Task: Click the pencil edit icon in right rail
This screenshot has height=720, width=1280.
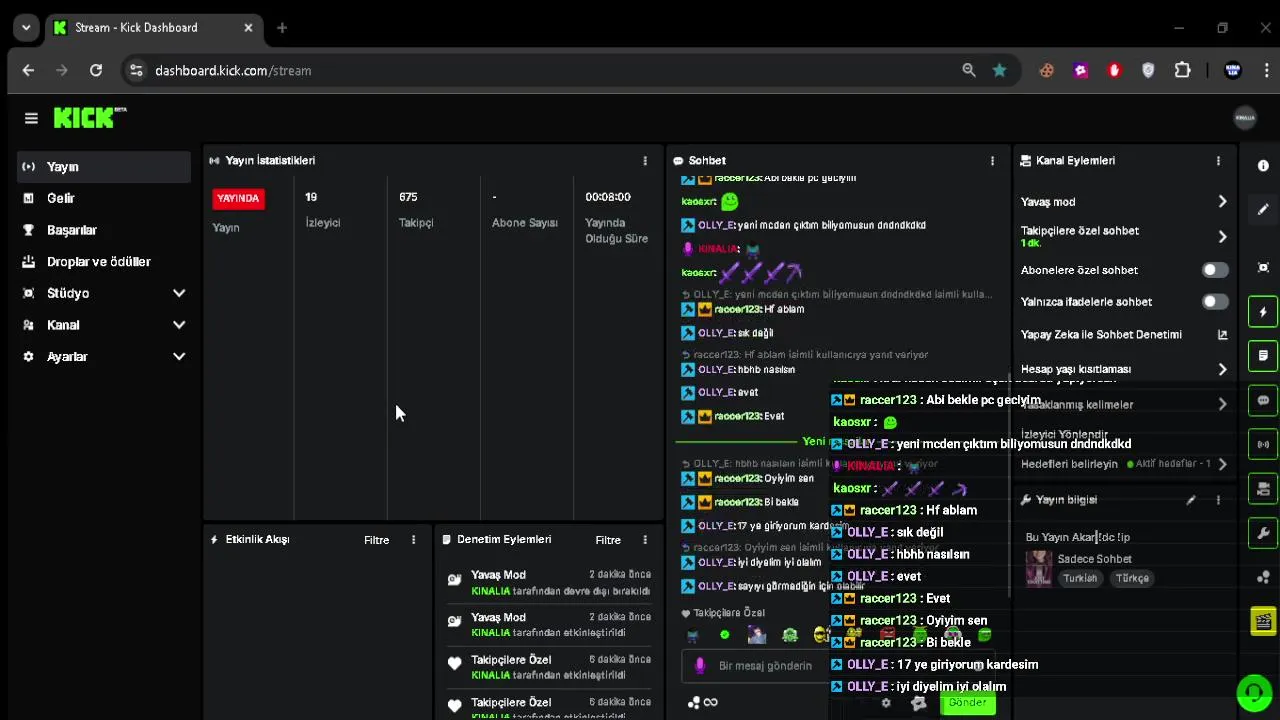Action: (1263, 210)
